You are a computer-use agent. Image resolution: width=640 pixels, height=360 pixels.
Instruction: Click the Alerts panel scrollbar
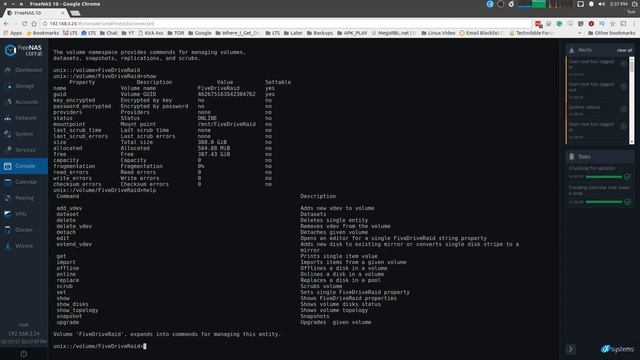coord(631,100)
